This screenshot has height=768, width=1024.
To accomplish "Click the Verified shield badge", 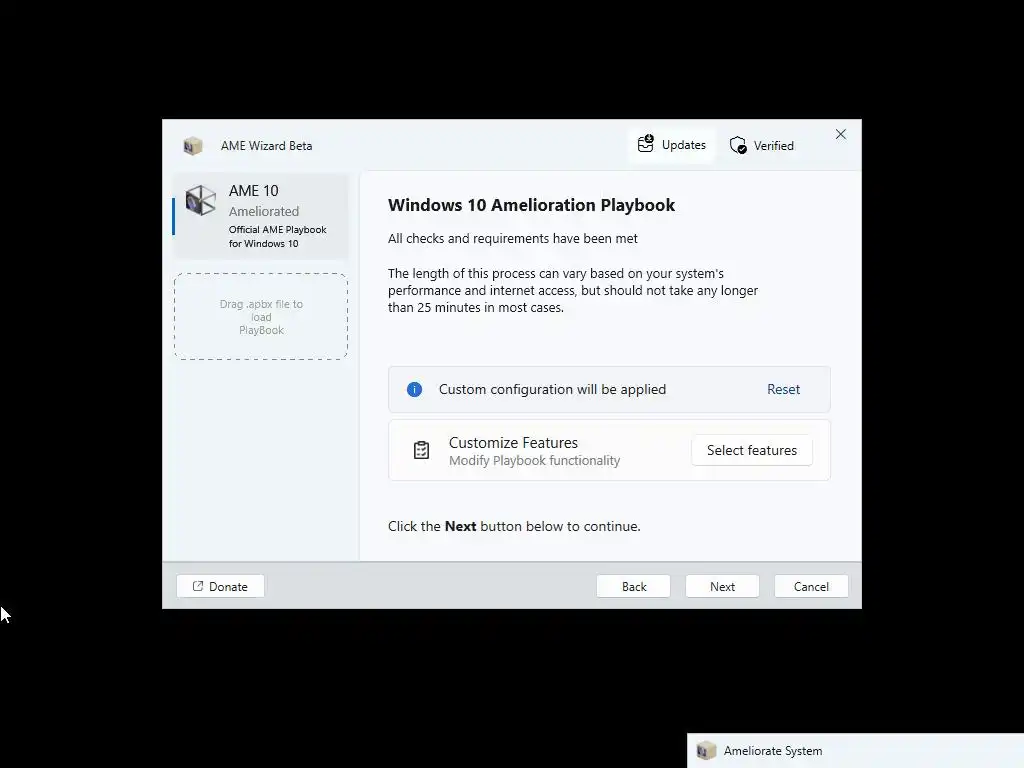I will coord(761,146).
